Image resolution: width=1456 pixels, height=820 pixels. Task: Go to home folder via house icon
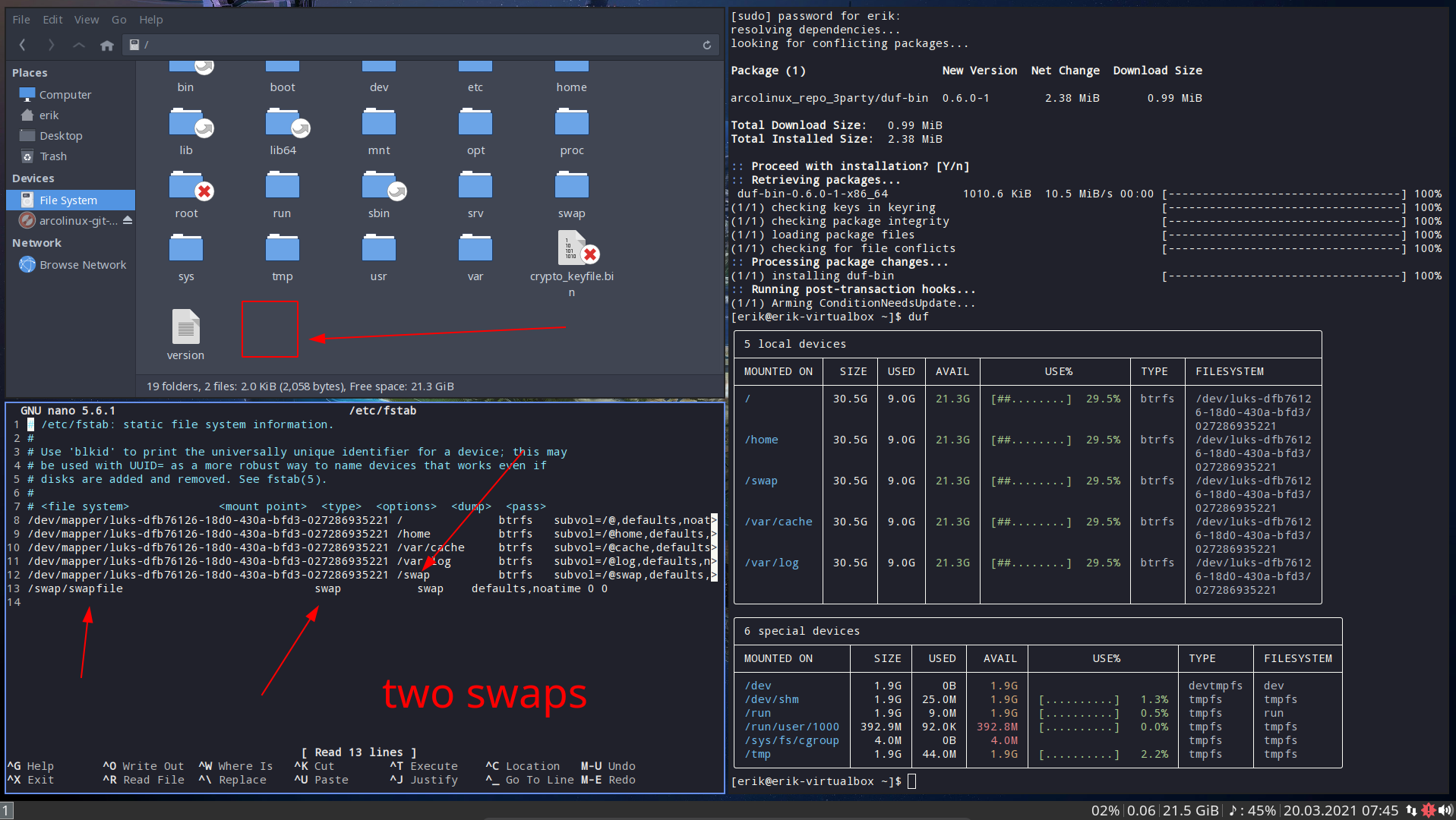coord(107,45)
